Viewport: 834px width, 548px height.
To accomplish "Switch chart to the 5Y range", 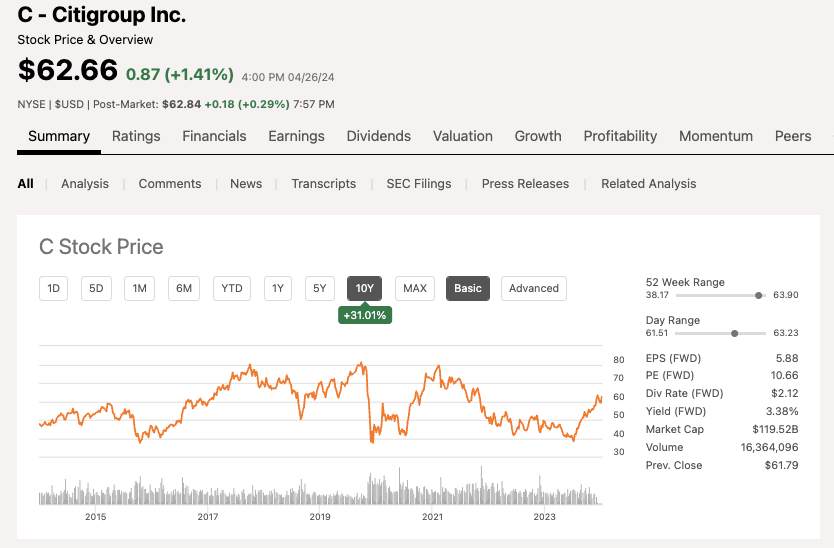I will click(320, 288).
